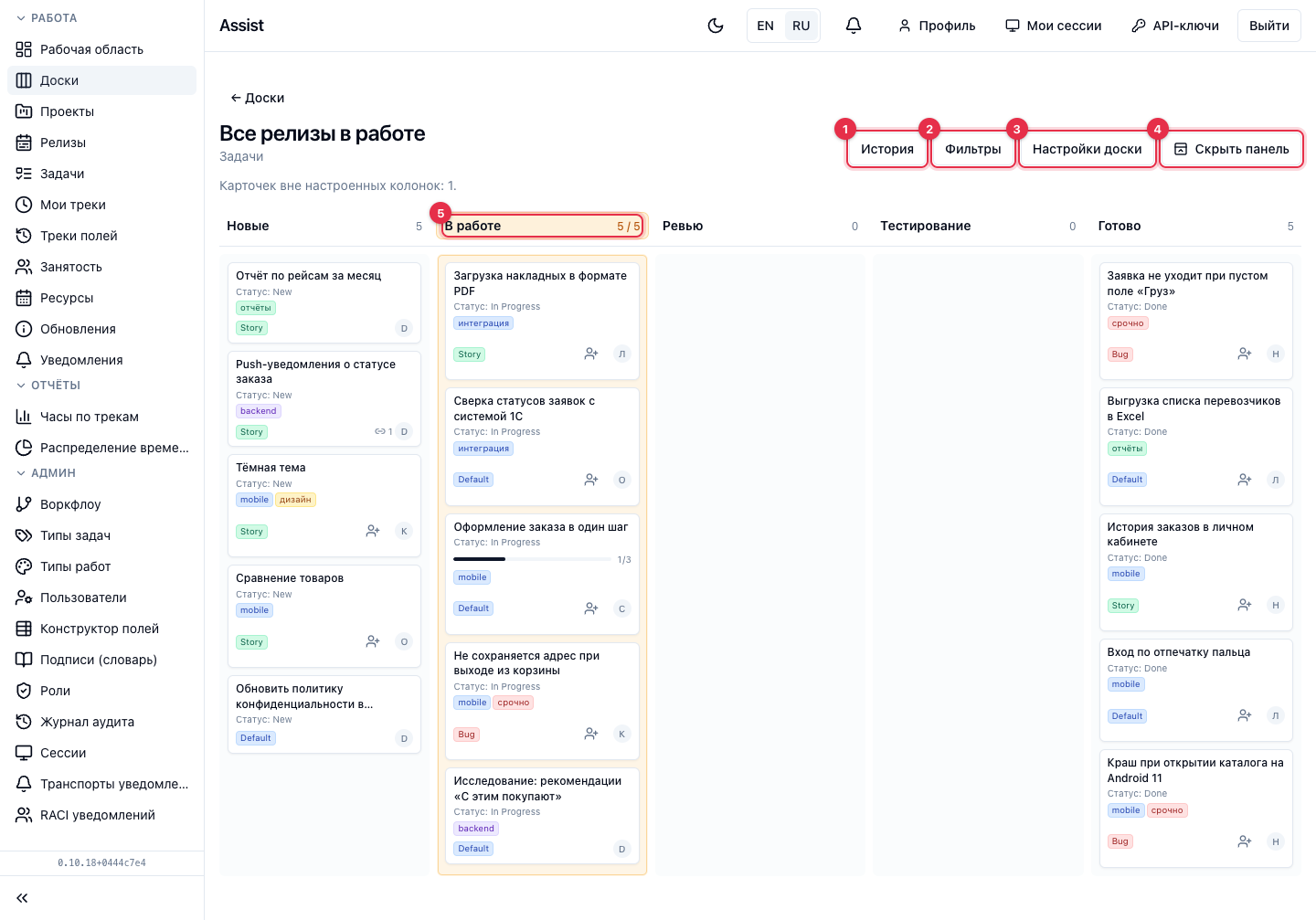Viewport: 1316px width, 920px height.
Task: Go to Релизы in the sidebar
Action: (101, 143)
